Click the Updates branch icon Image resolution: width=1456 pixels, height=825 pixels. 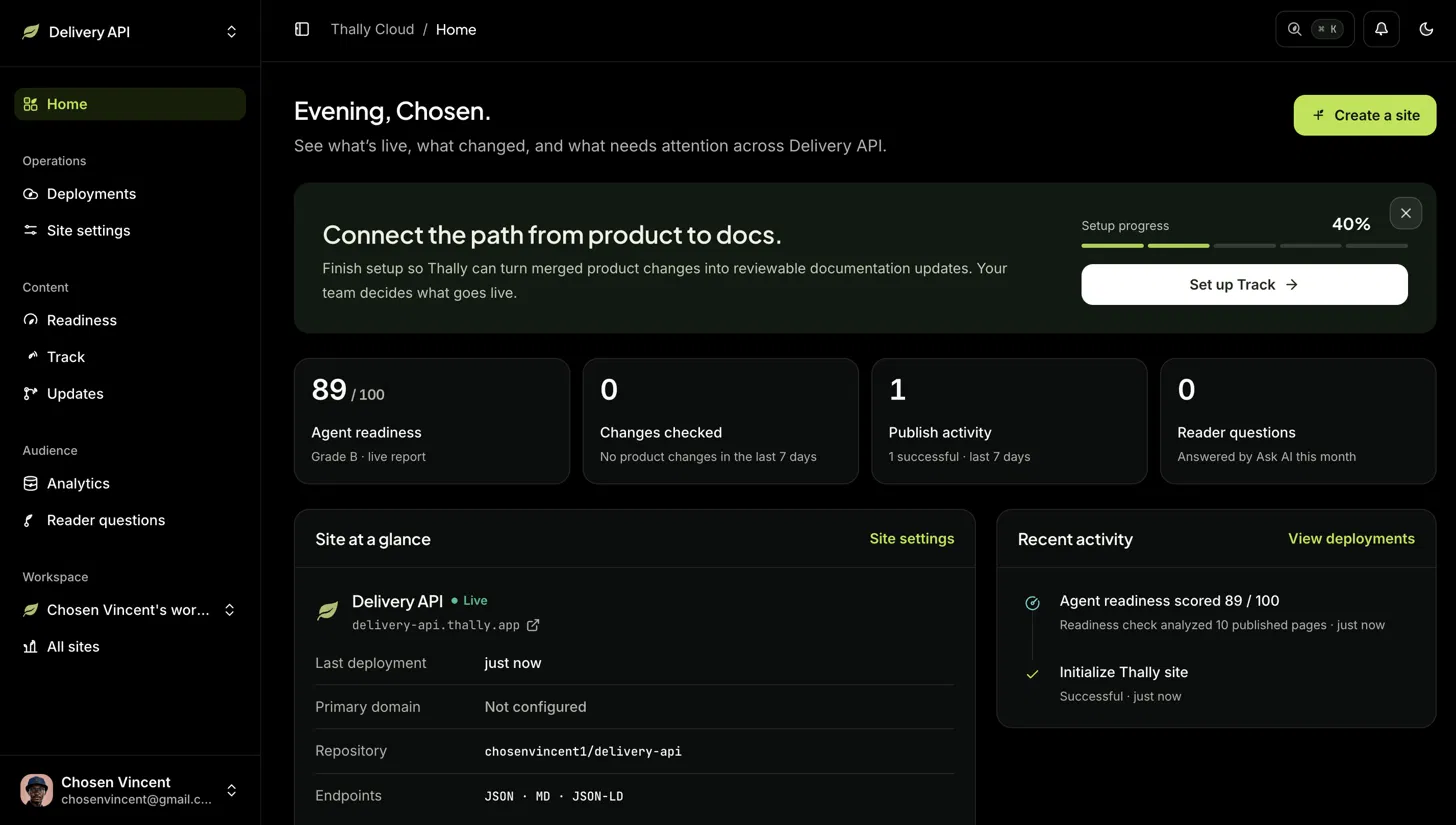31,394
